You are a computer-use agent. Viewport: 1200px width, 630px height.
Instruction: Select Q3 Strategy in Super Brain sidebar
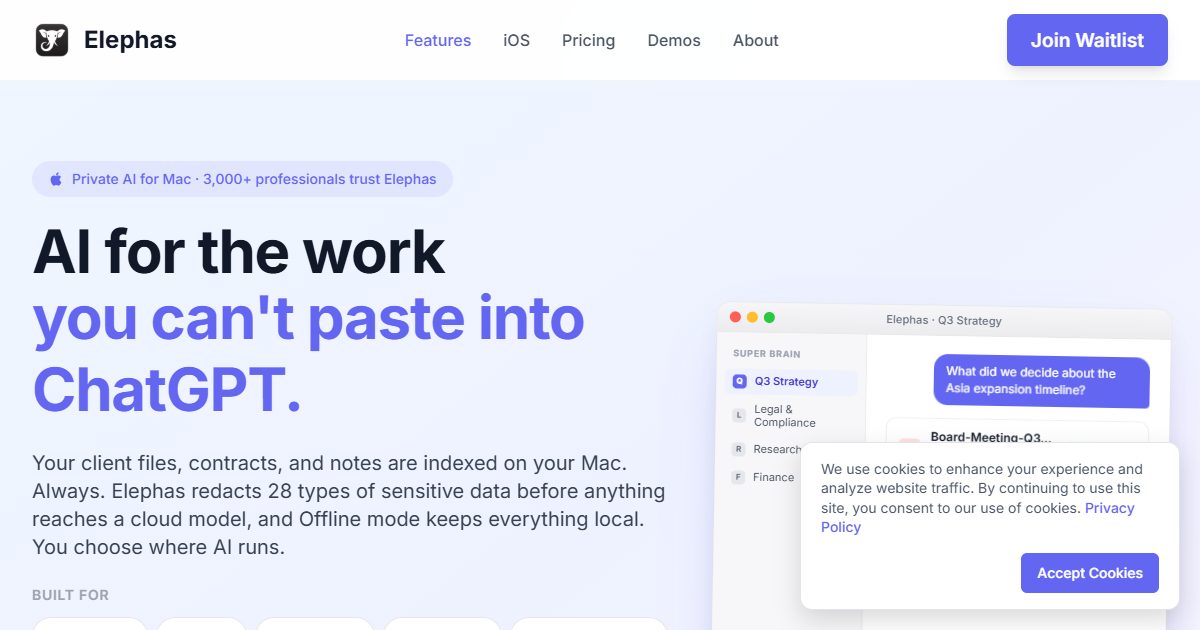tap(791, 382)
